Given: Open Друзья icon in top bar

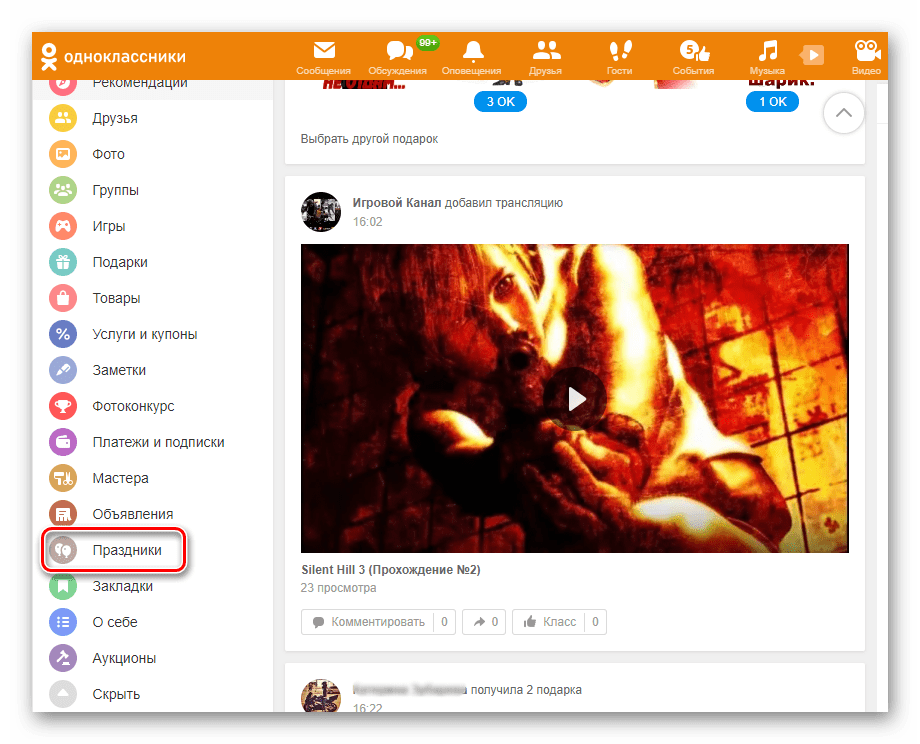Looking at the screenshot, I should click(x=546, y=50).
